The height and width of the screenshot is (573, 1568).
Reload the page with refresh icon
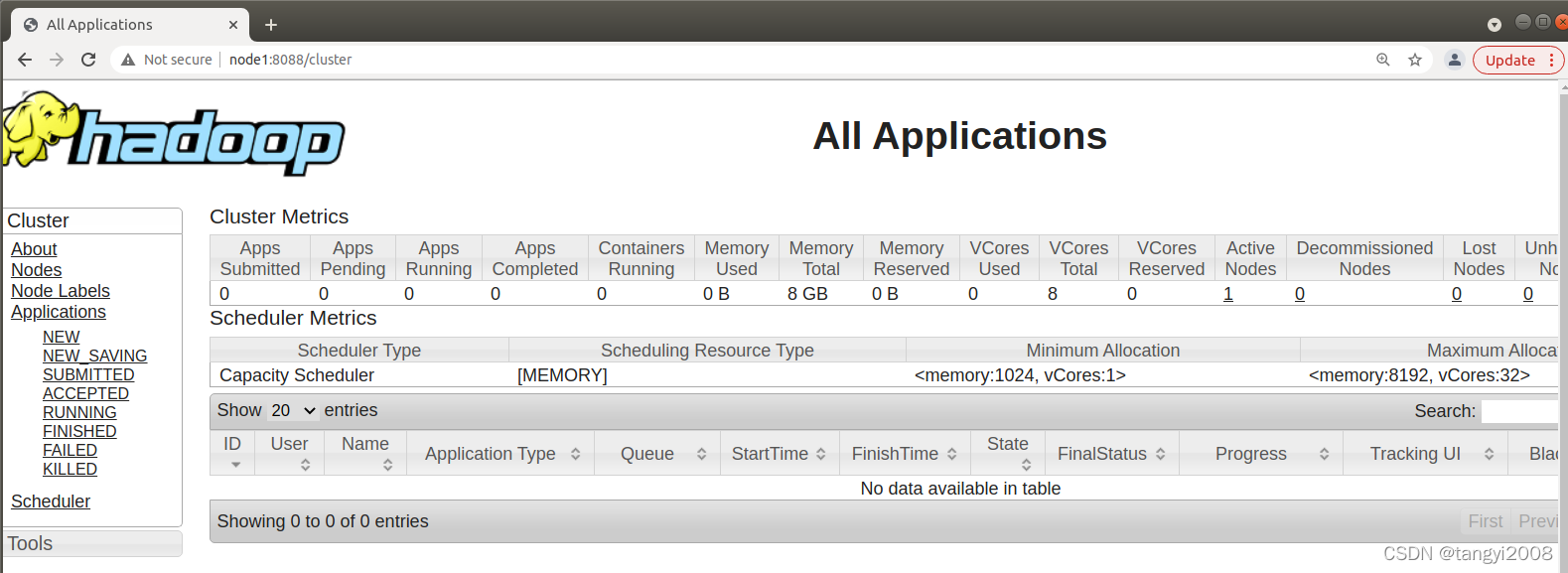88,60
